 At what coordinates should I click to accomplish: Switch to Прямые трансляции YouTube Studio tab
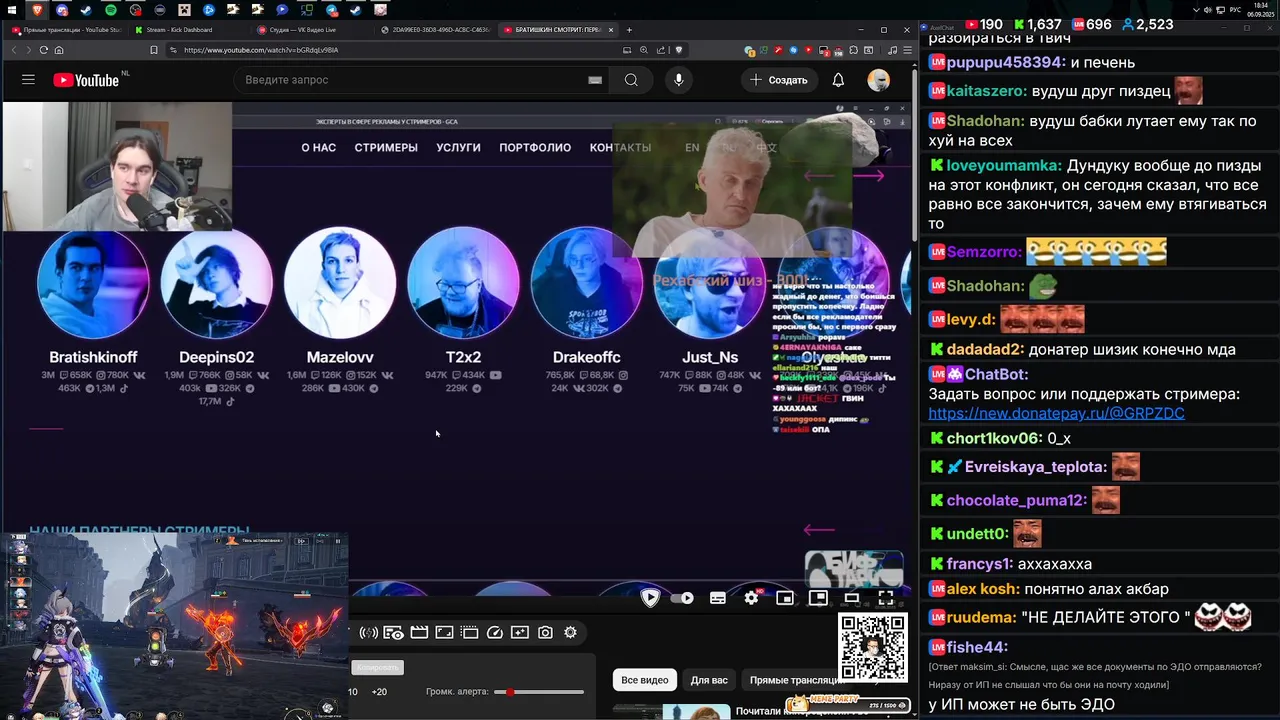pyautogui.click(x=69, y=30)
